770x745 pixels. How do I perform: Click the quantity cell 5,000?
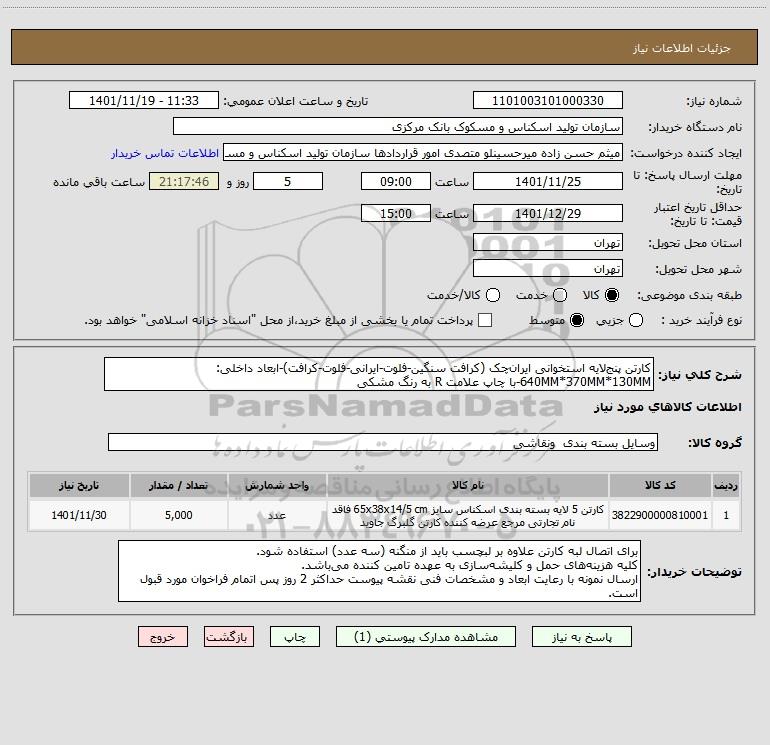[x=179, y=515]
